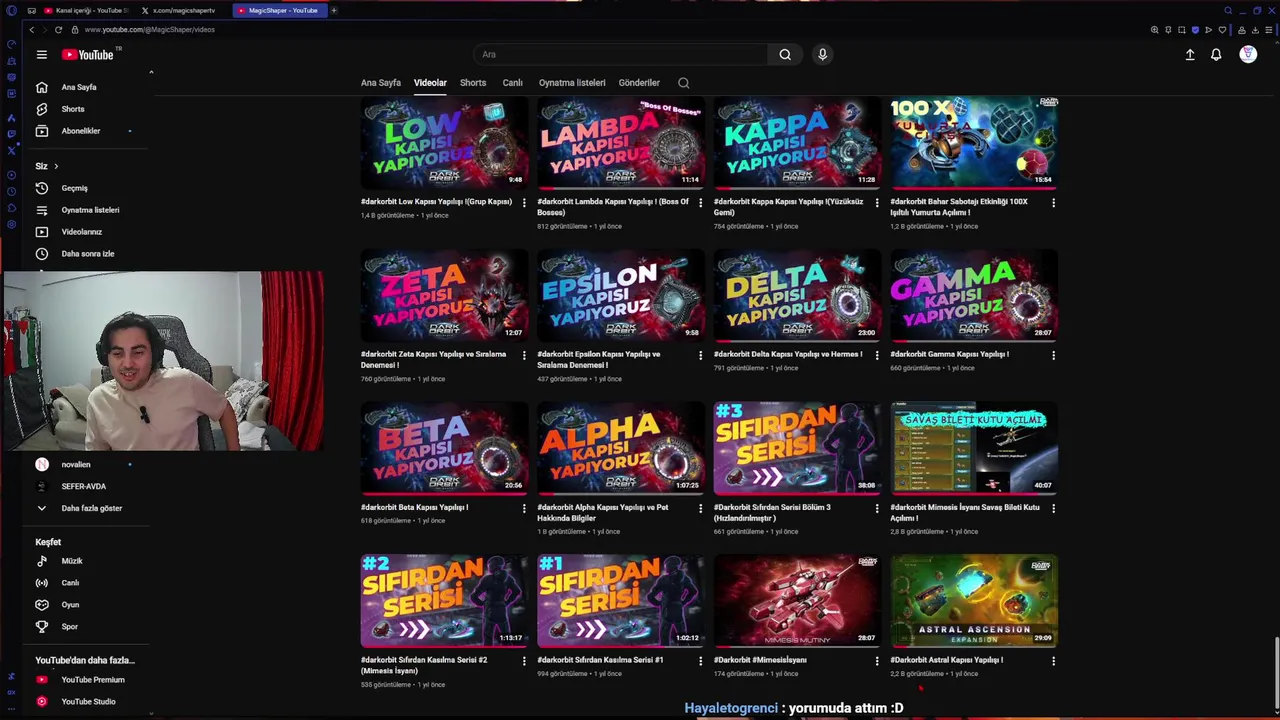Open options for Alpha Kapısı video
This screenshot has width=1280, height=720.
(700, 508)
